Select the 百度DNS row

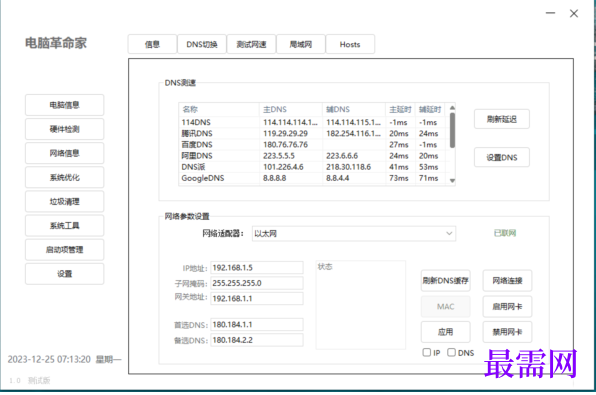click(314, 145)
